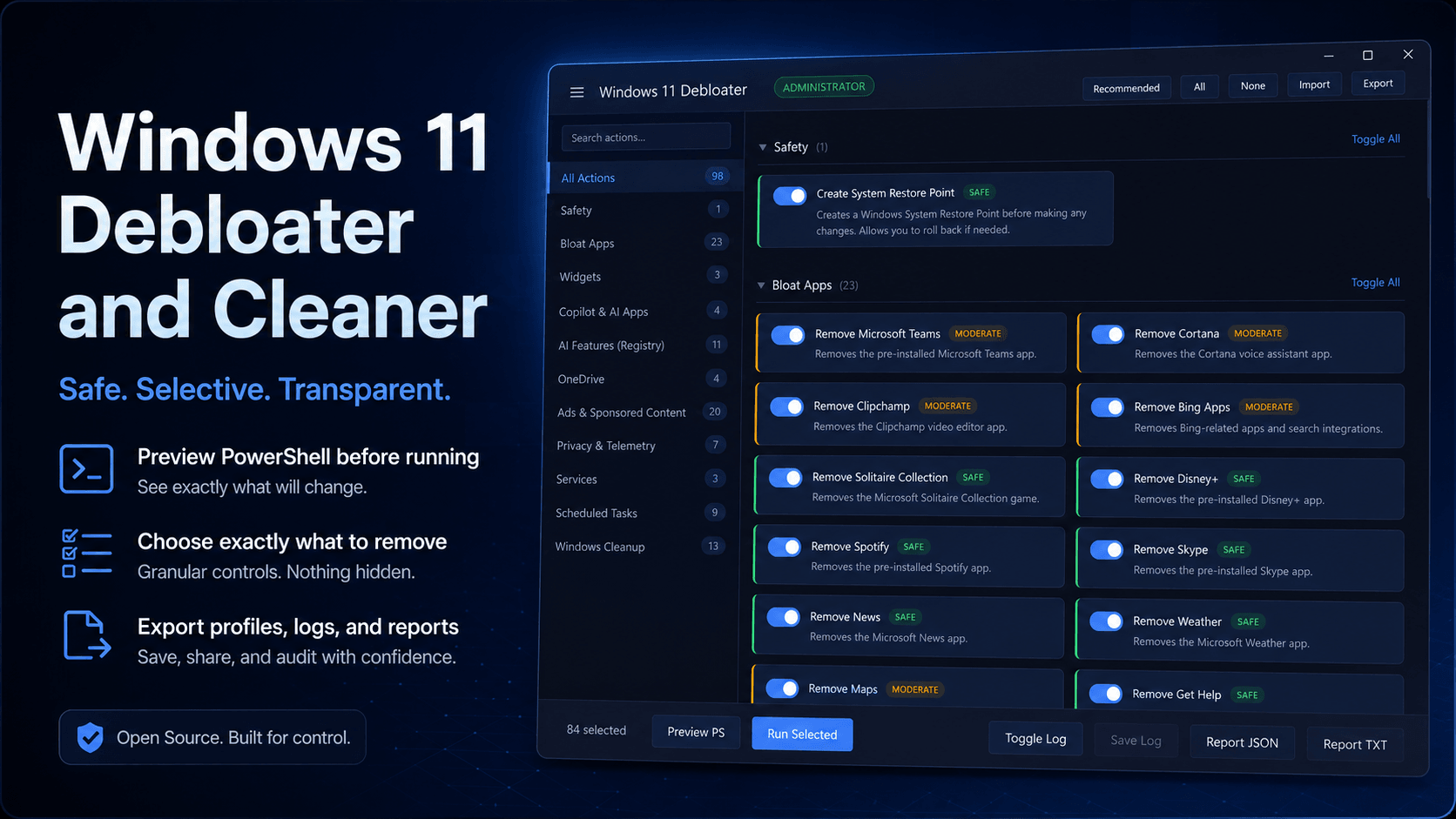1456x819 pixels.
Task: Click the Toggle Log button
Action: pos(1035,739)
